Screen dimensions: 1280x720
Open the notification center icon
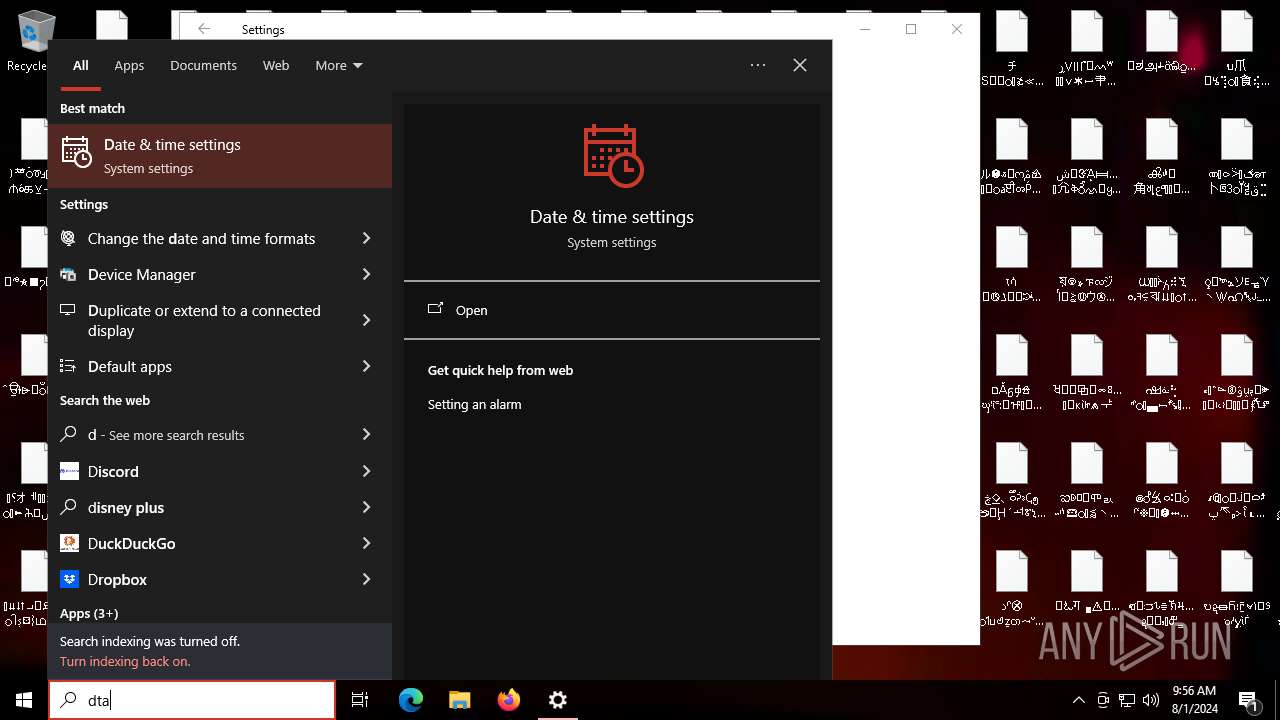(x=1249, y=700)
